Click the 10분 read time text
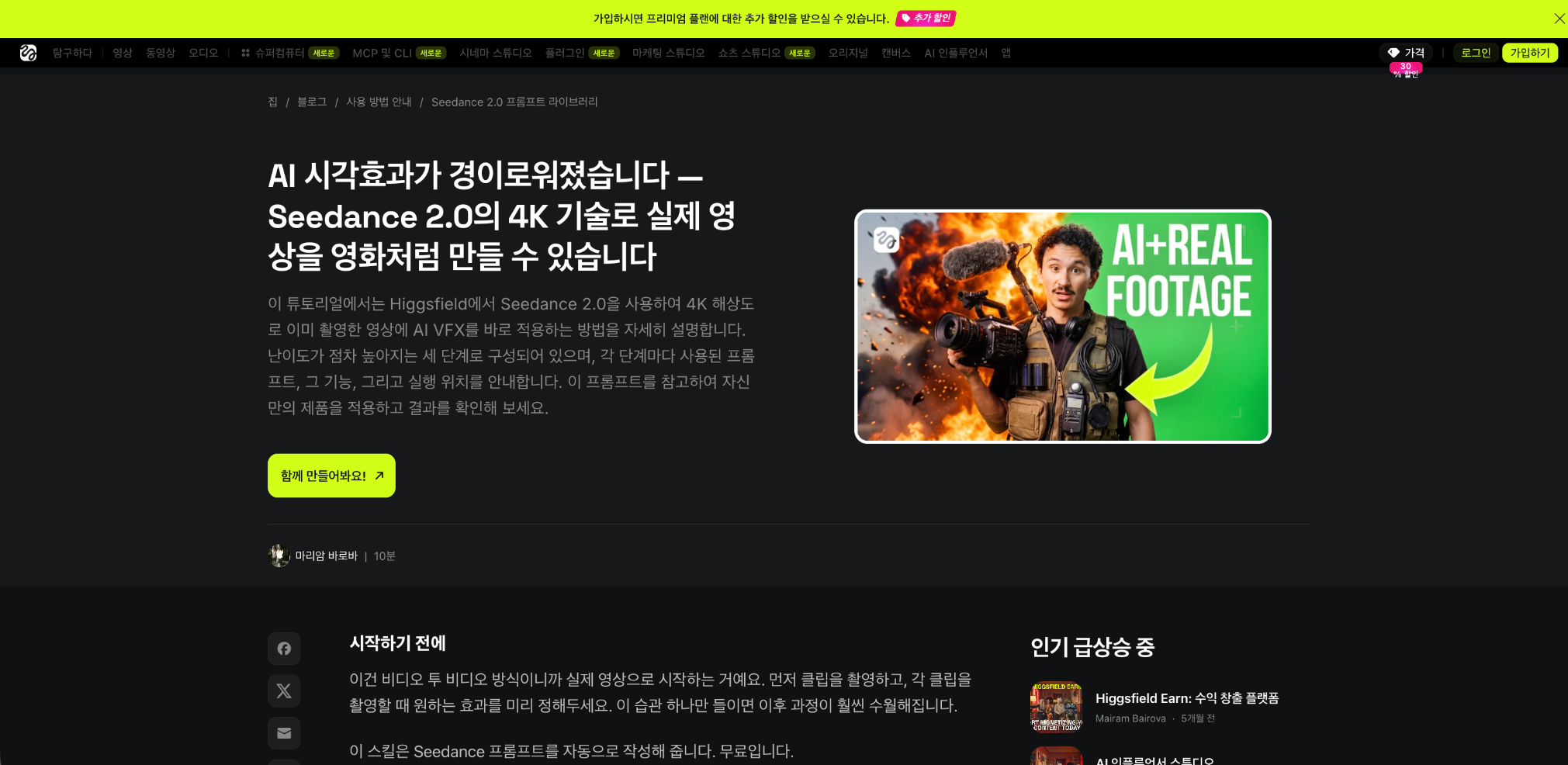 [385, 556]
